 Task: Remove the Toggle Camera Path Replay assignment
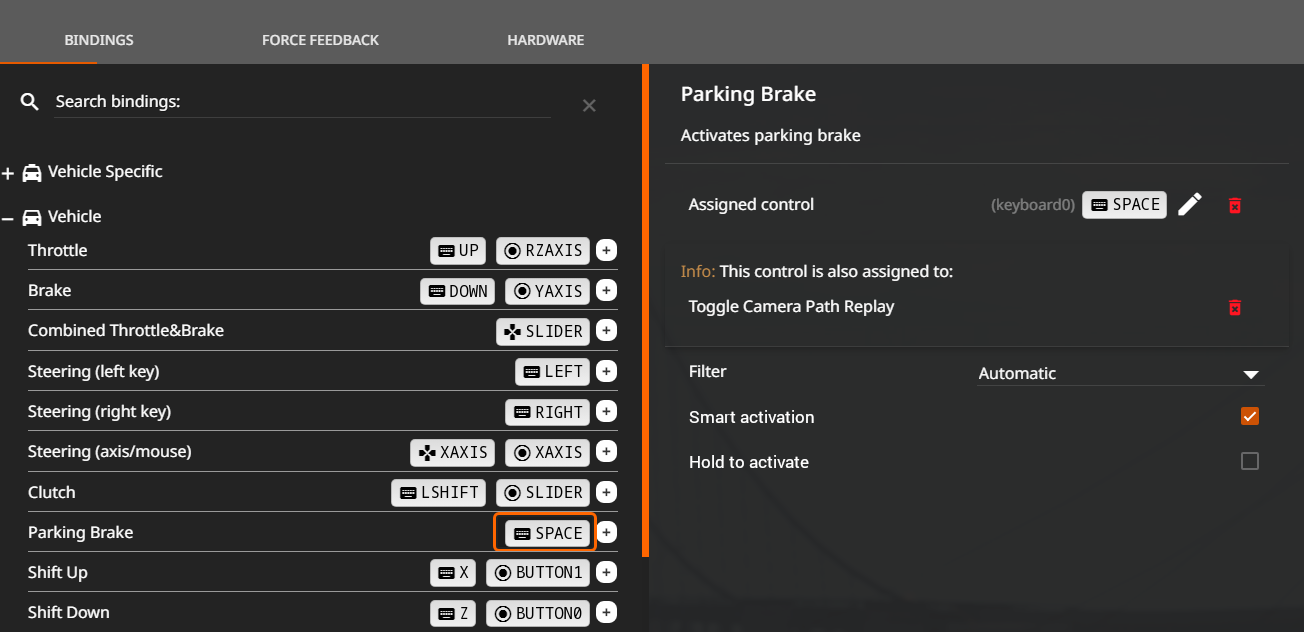tap(1235, 308)
